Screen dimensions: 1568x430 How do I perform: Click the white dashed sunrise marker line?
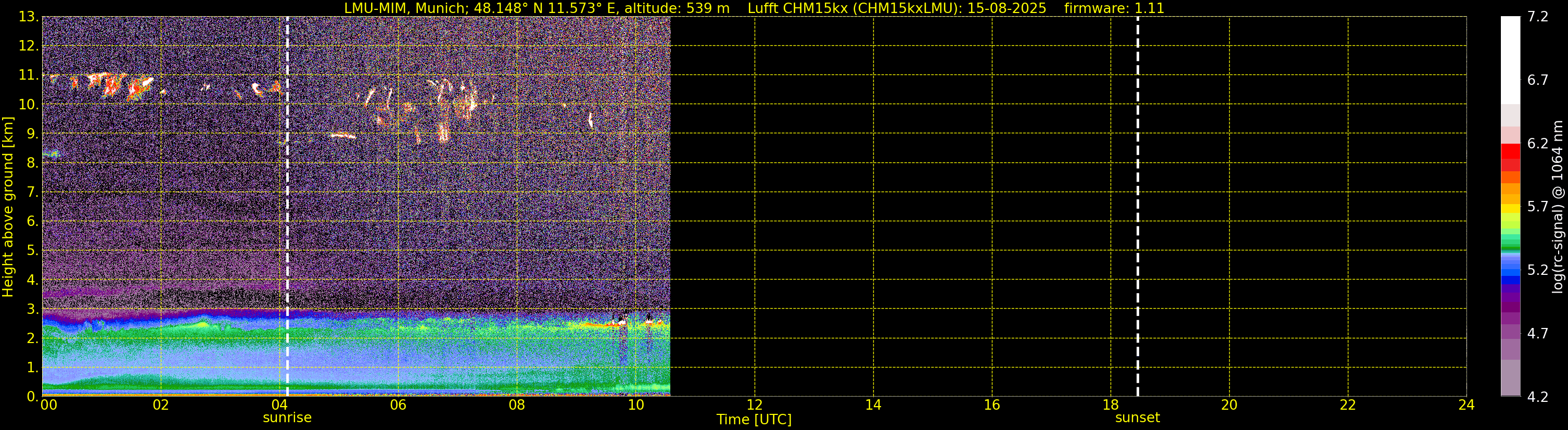coord(287,207)
